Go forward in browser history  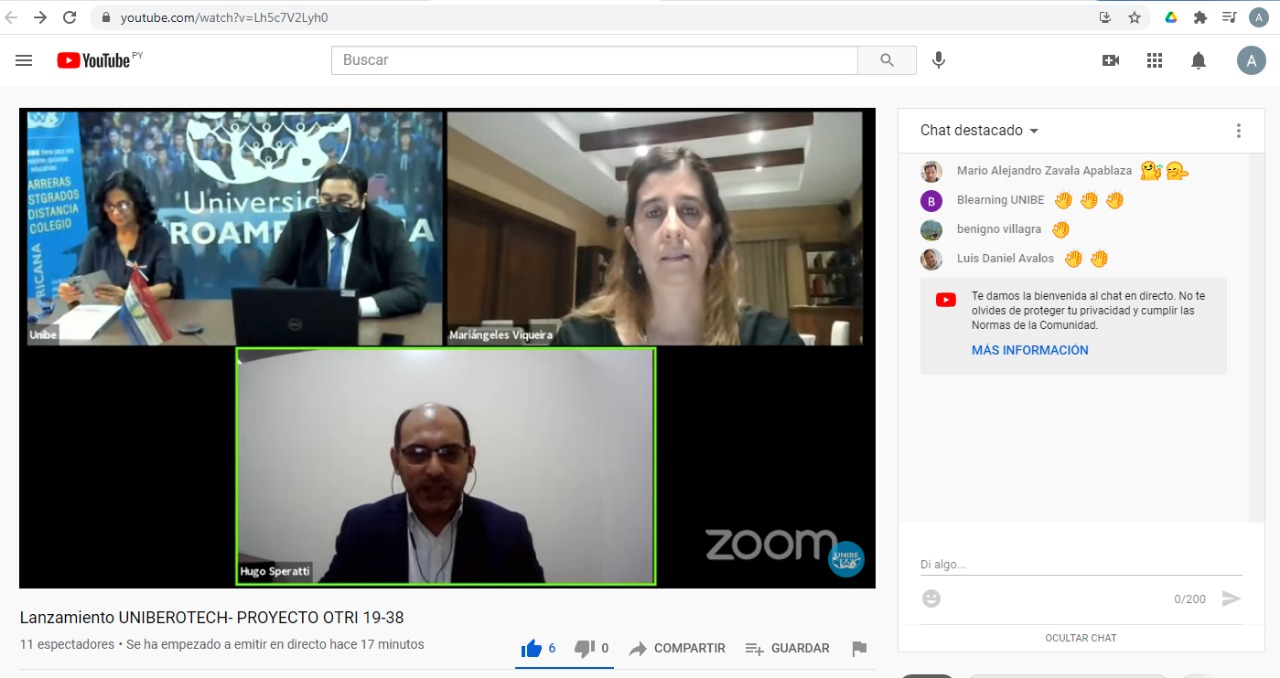(x=40, y=17)
